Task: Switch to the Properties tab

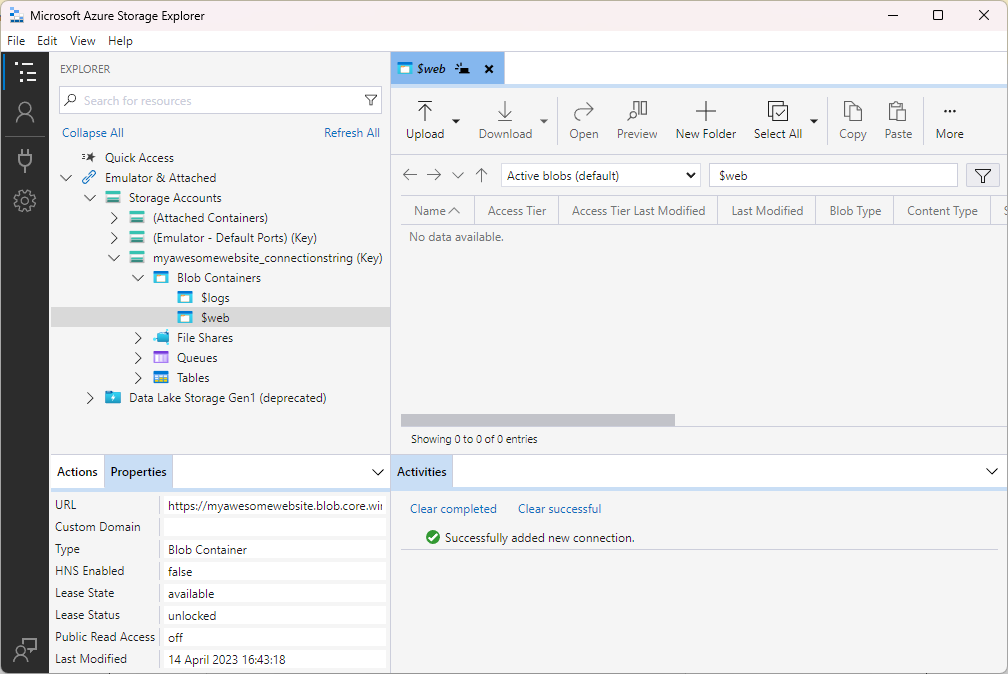Action: (x=138, y=472)
